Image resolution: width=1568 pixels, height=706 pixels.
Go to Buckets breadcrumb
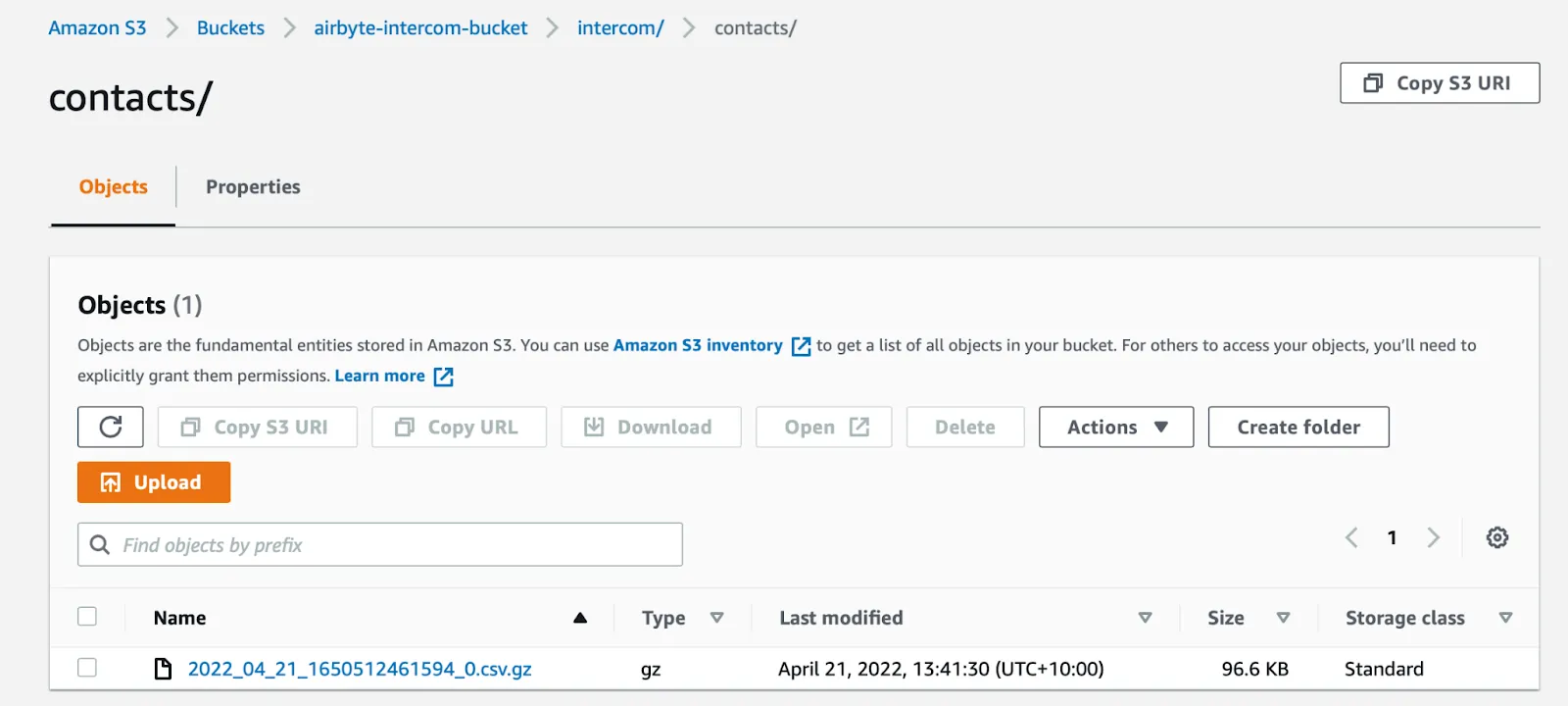tap(230, 27)
